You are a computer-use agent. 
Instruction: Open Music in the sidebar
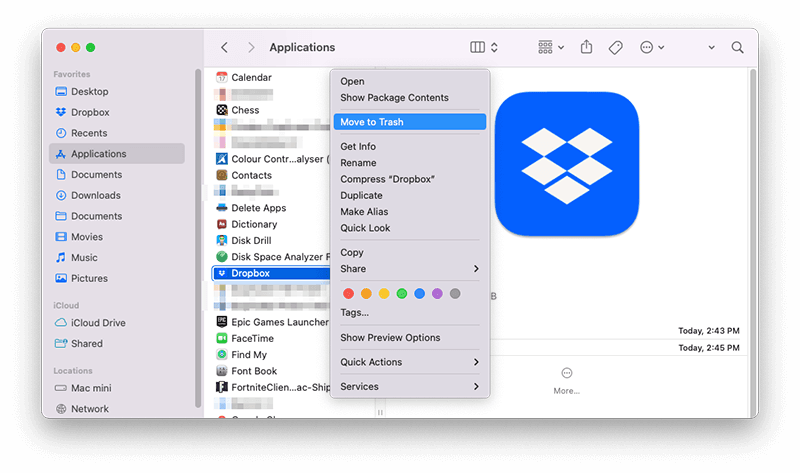[84, 258]
